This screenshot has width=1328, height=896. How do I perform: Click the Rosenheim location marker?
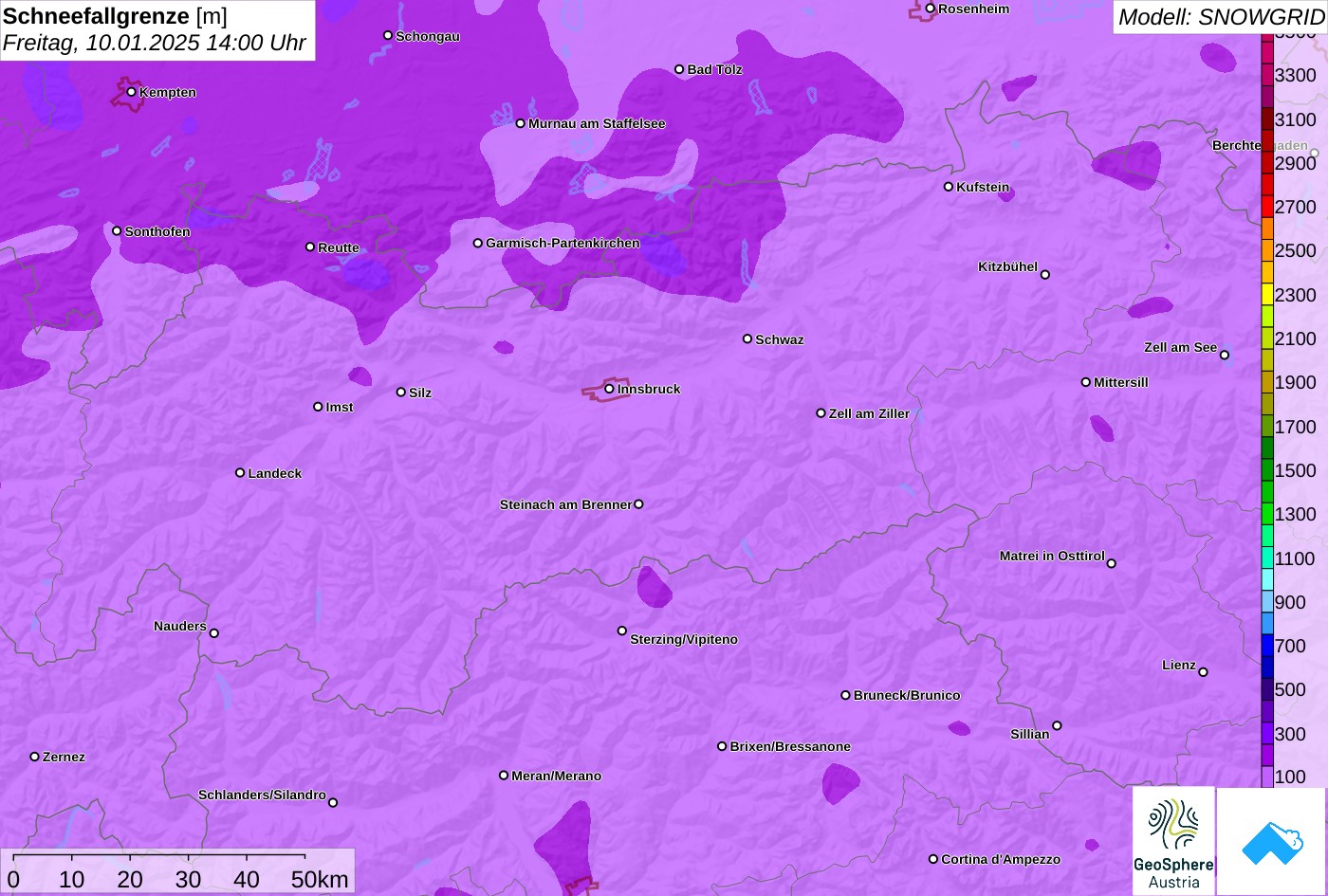pos(931,9)
